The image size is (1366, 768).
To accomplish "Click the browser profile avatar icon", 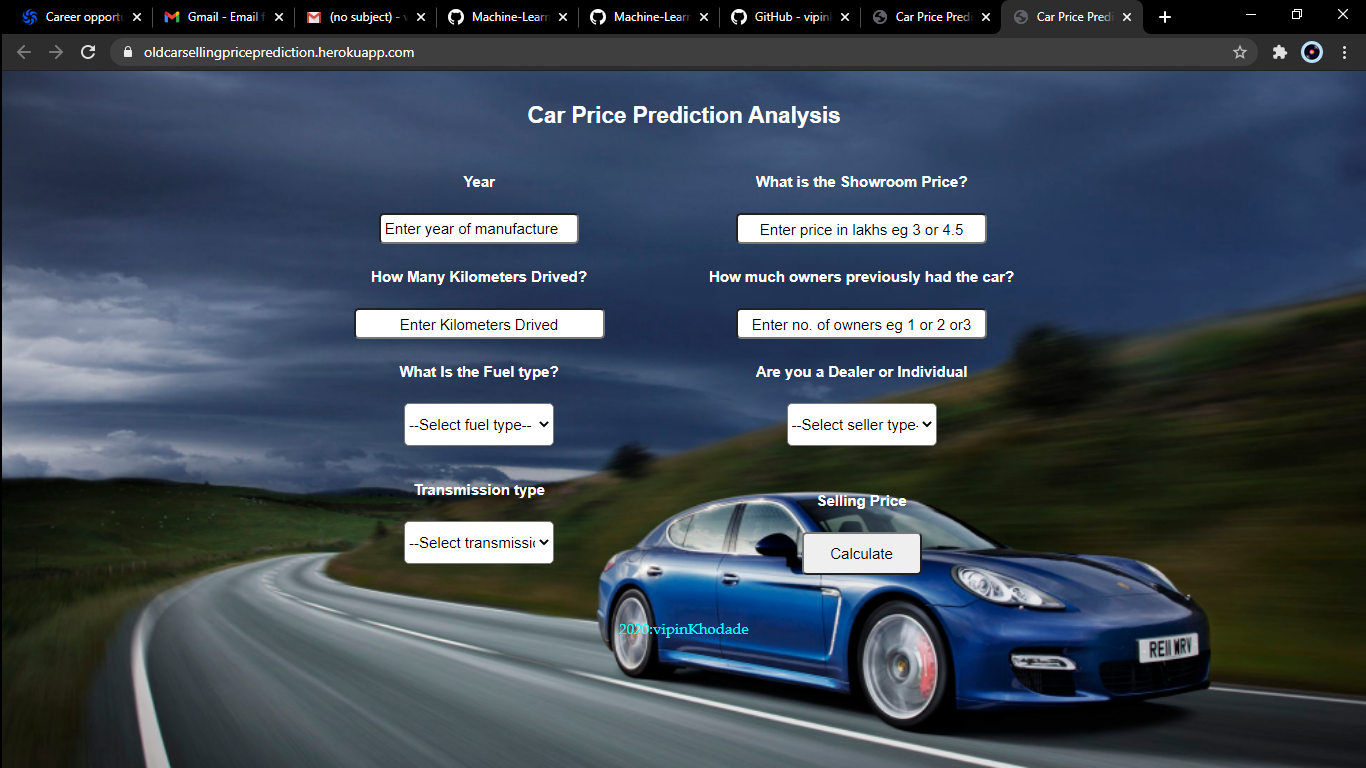I will pyautogui.click(x=1311, y=52).
